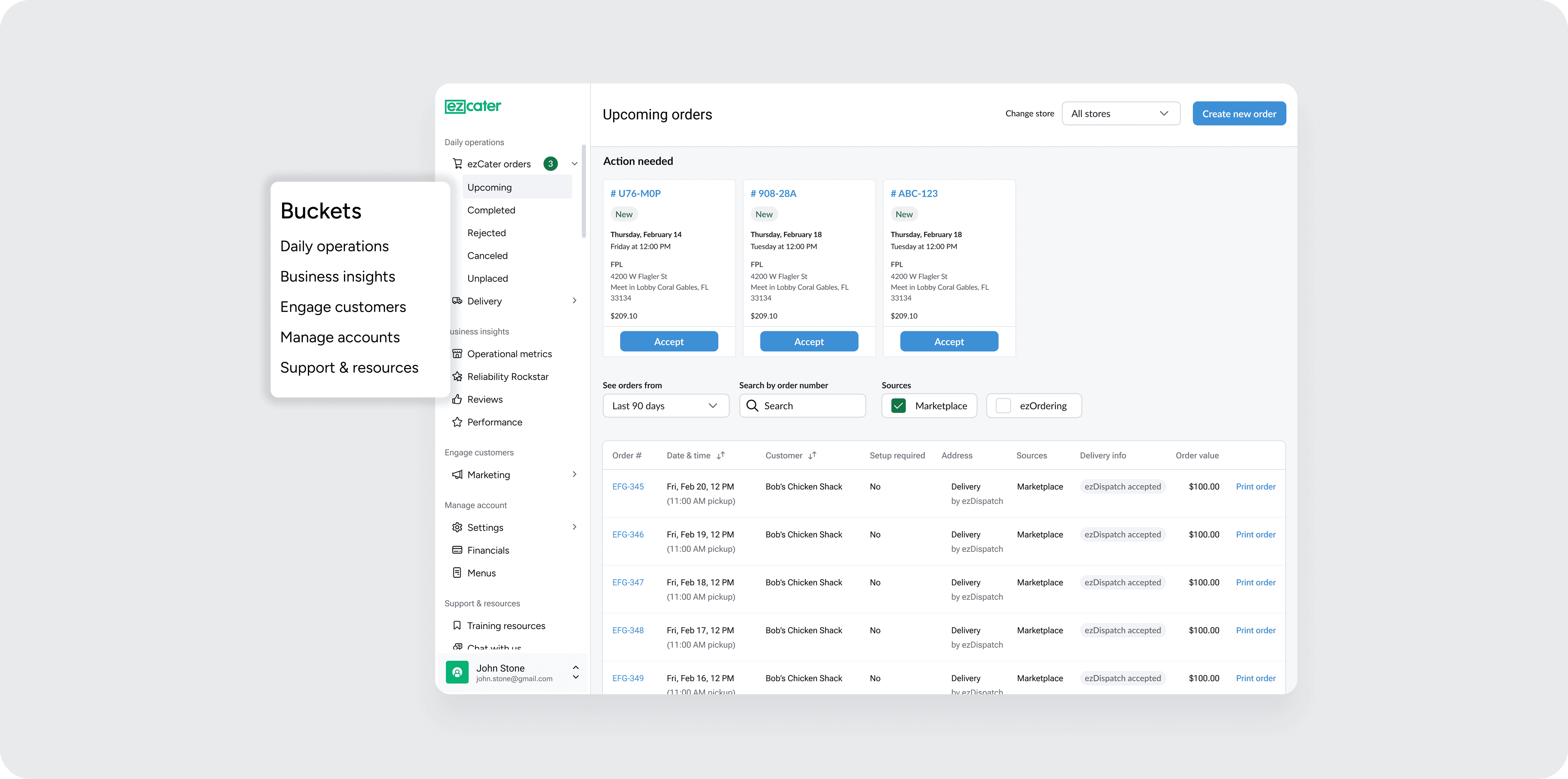This screenshot has width=1568, height=779.
Task: Select Completed in orders menu
Action: tap(491, 210)
